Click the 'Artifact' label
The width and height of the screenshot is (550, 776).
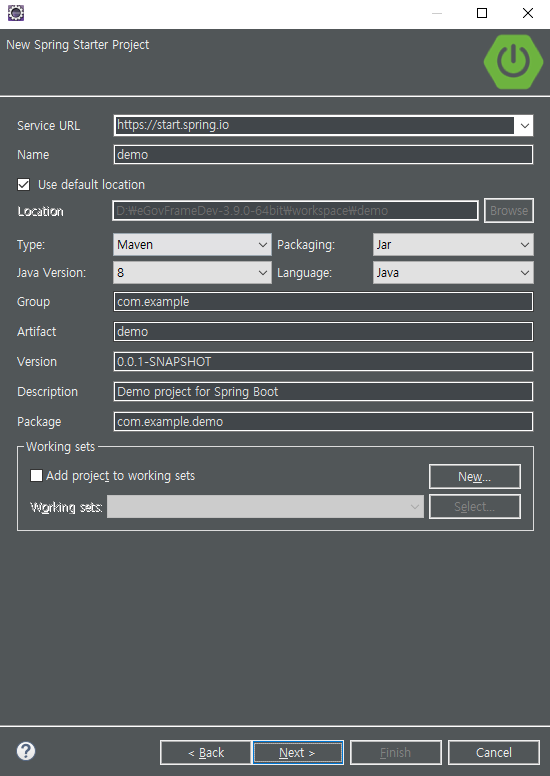(x=37, y=332)
